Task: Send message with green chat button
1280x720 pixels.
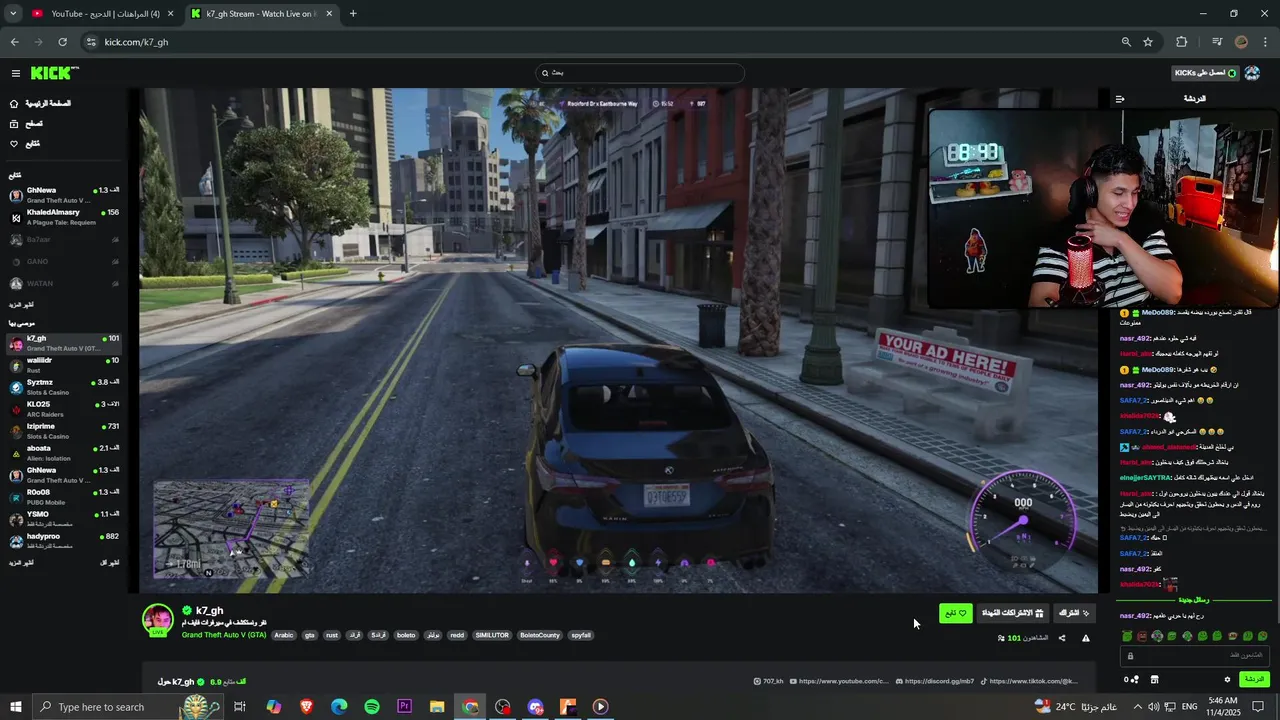Action: point(1254,679)
